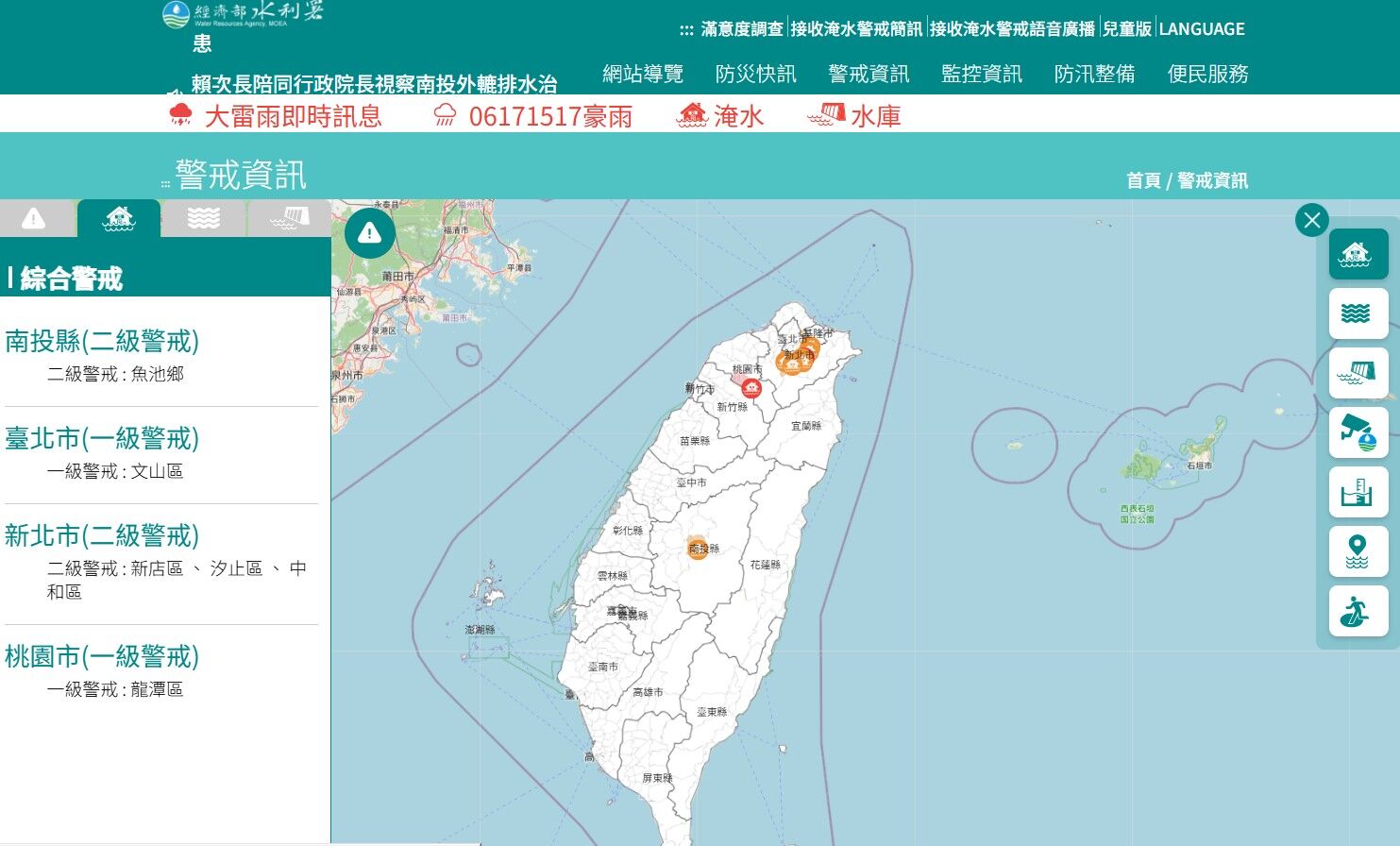Click the 澎湖縣 label on the map

coord(480,630)
